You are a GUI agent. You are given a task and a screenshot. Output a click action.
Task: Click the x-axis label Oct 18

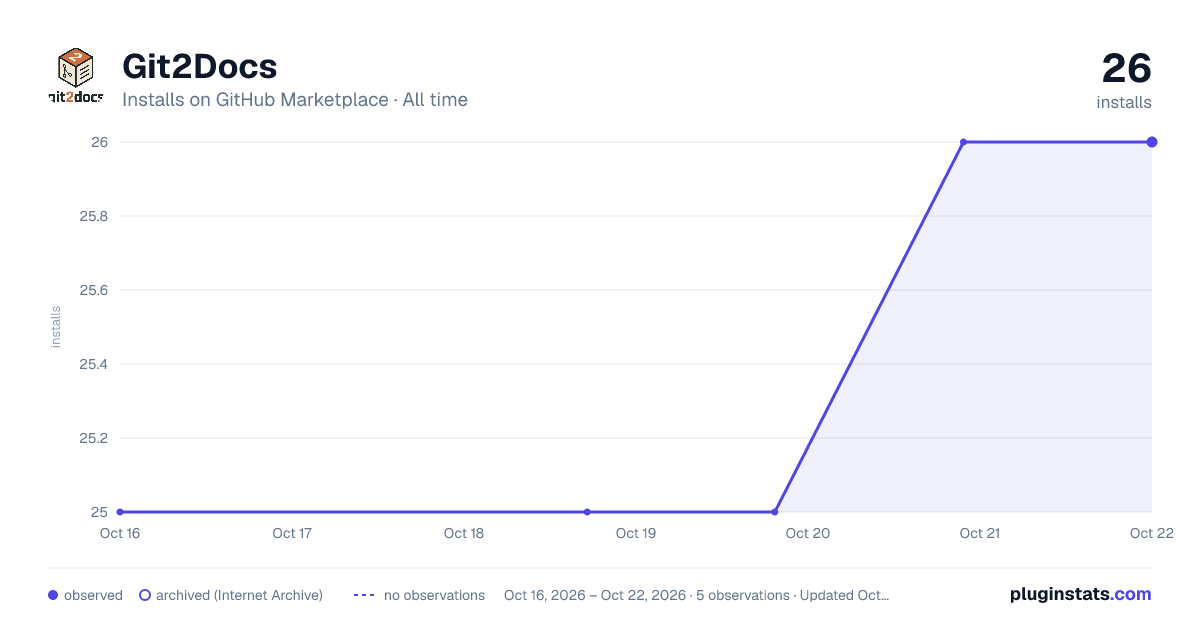pyautogui.click(x=464, y=533)
